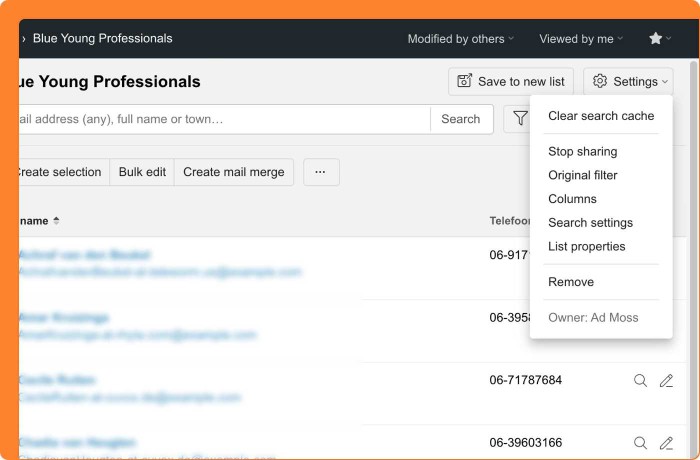Expand Viewed by me dropdown

[x=581, y=39]
